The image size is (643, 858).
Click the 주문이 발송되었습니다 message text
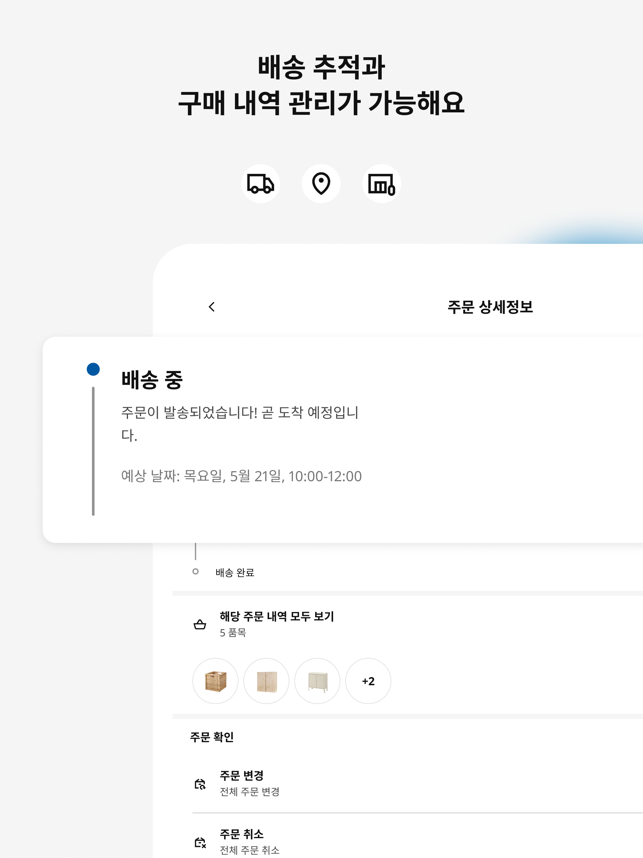240,424
